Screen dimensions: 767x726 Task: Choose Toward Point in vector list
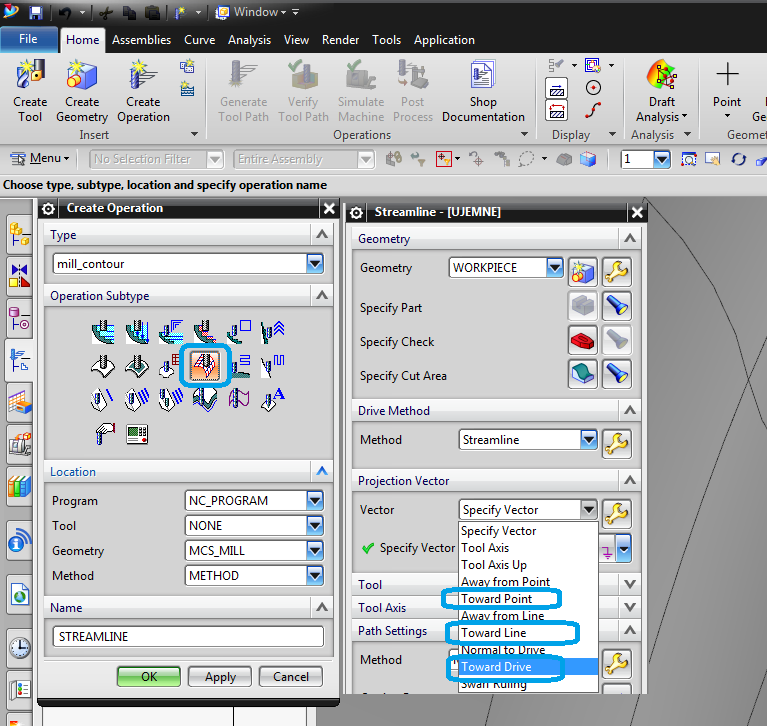pos(496,599)
